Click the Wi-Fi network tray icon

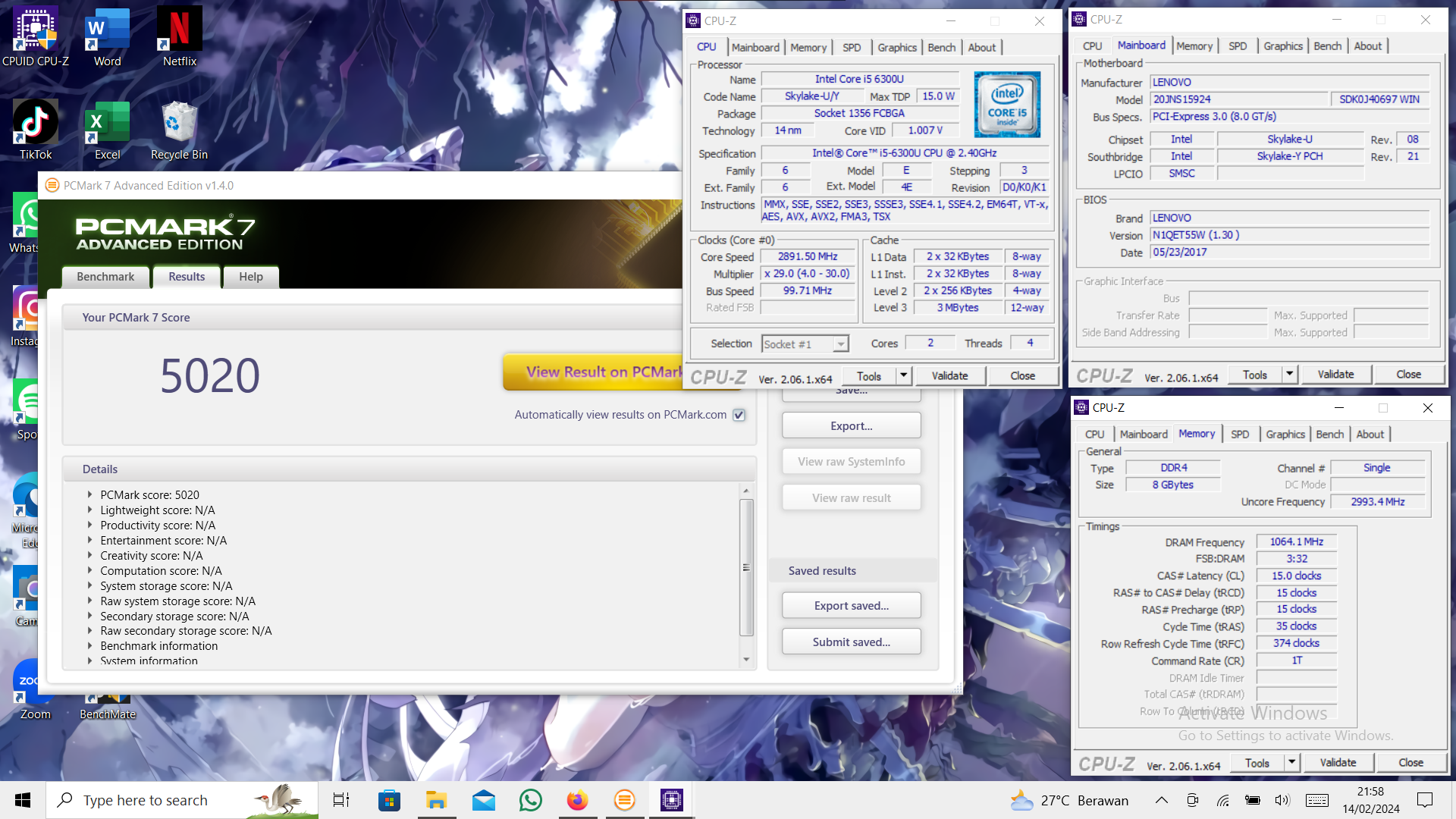(1222, 800)
